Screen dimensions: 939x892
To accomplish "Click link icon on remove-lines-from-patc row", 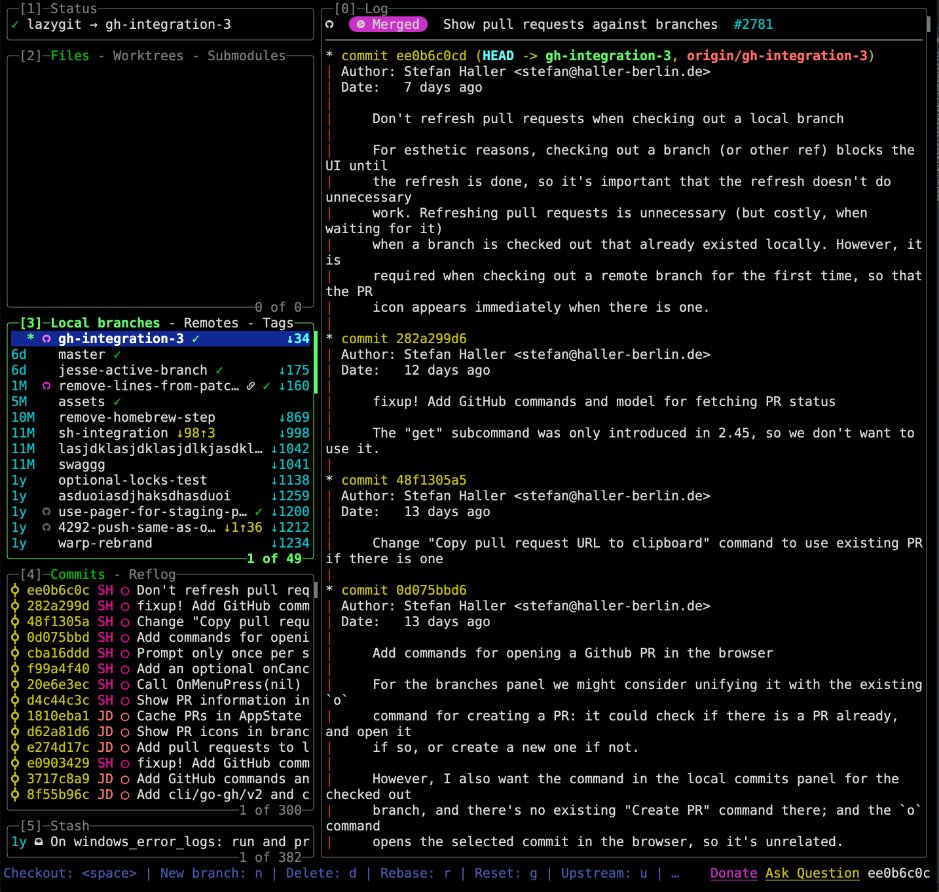I will click(251, 386).
